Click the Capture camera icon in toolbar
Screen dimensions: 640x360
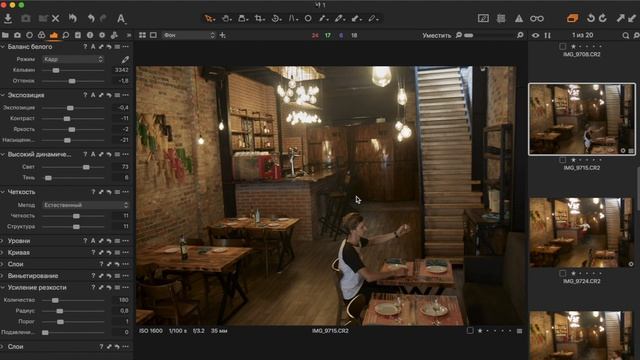(x=26, y=18)
